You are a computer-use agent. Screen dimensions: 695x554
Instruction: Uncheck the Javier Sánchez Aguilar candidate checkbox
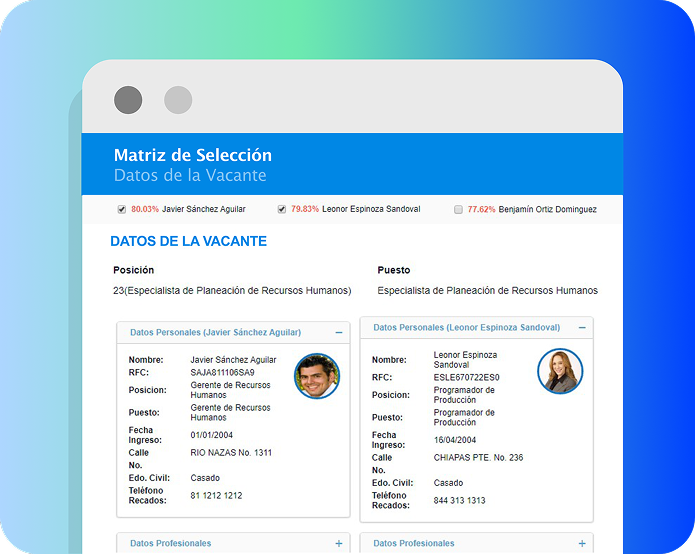122,210
